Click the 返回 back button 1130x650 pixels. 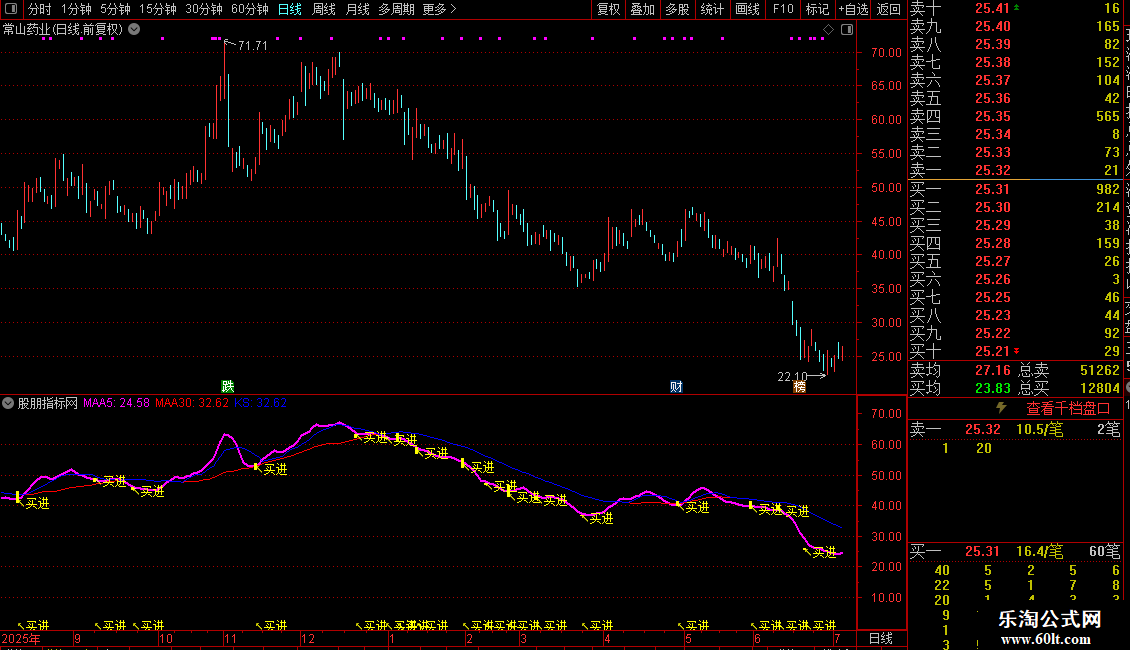coord(889,9)
